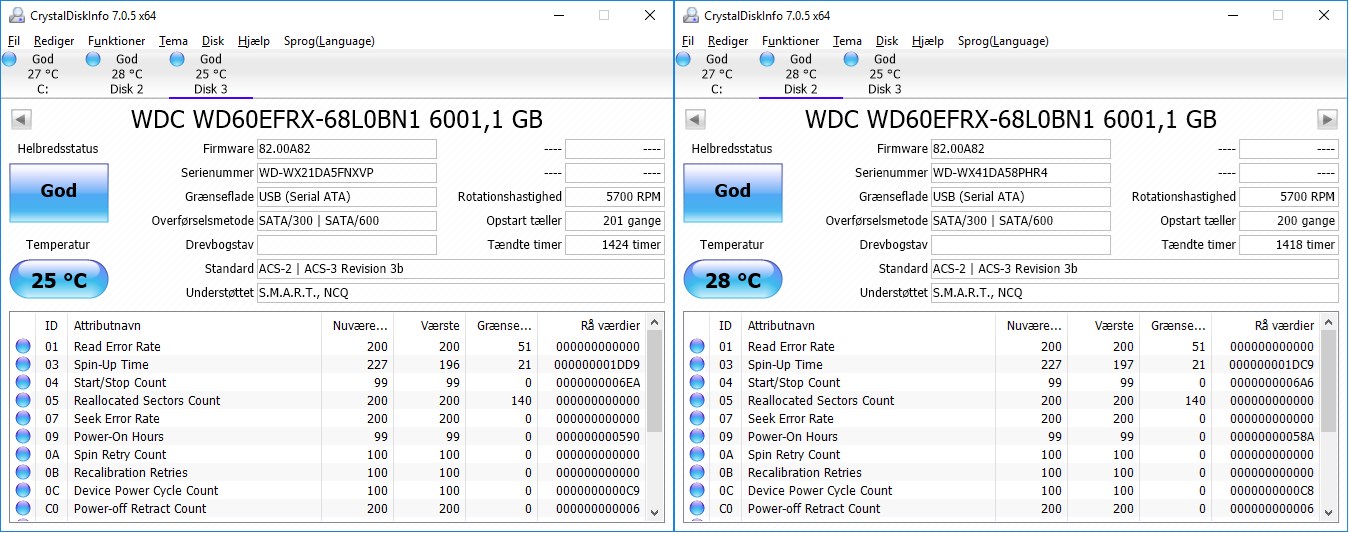Screen dimensions: 1349x533
Task: Open Sprog(Language) menu in right window
Action: pyautogui.click(x=1003, y=41)
